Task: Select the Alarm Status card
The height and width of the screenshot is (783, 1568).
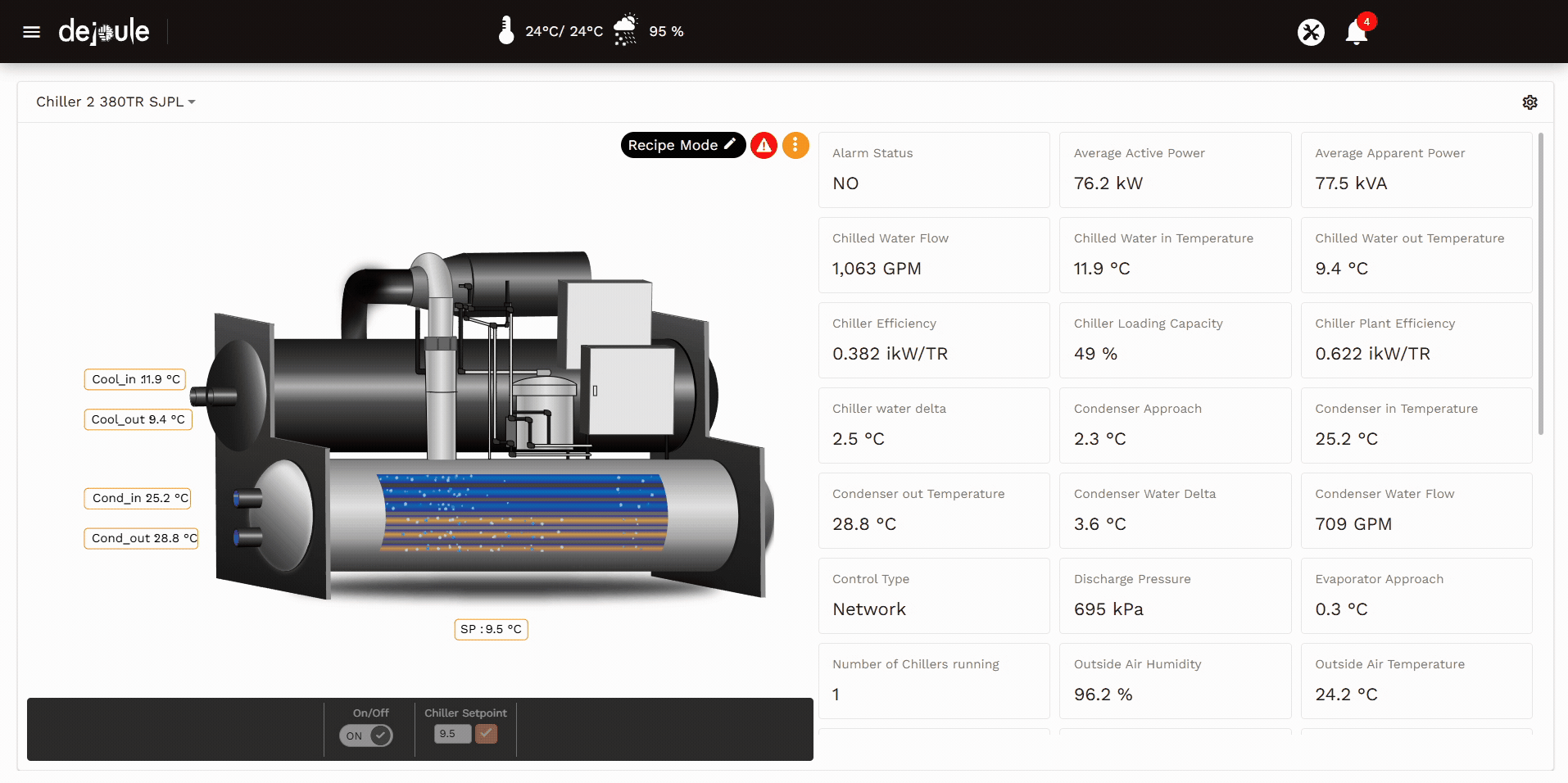Action: (x=934, y=170)
